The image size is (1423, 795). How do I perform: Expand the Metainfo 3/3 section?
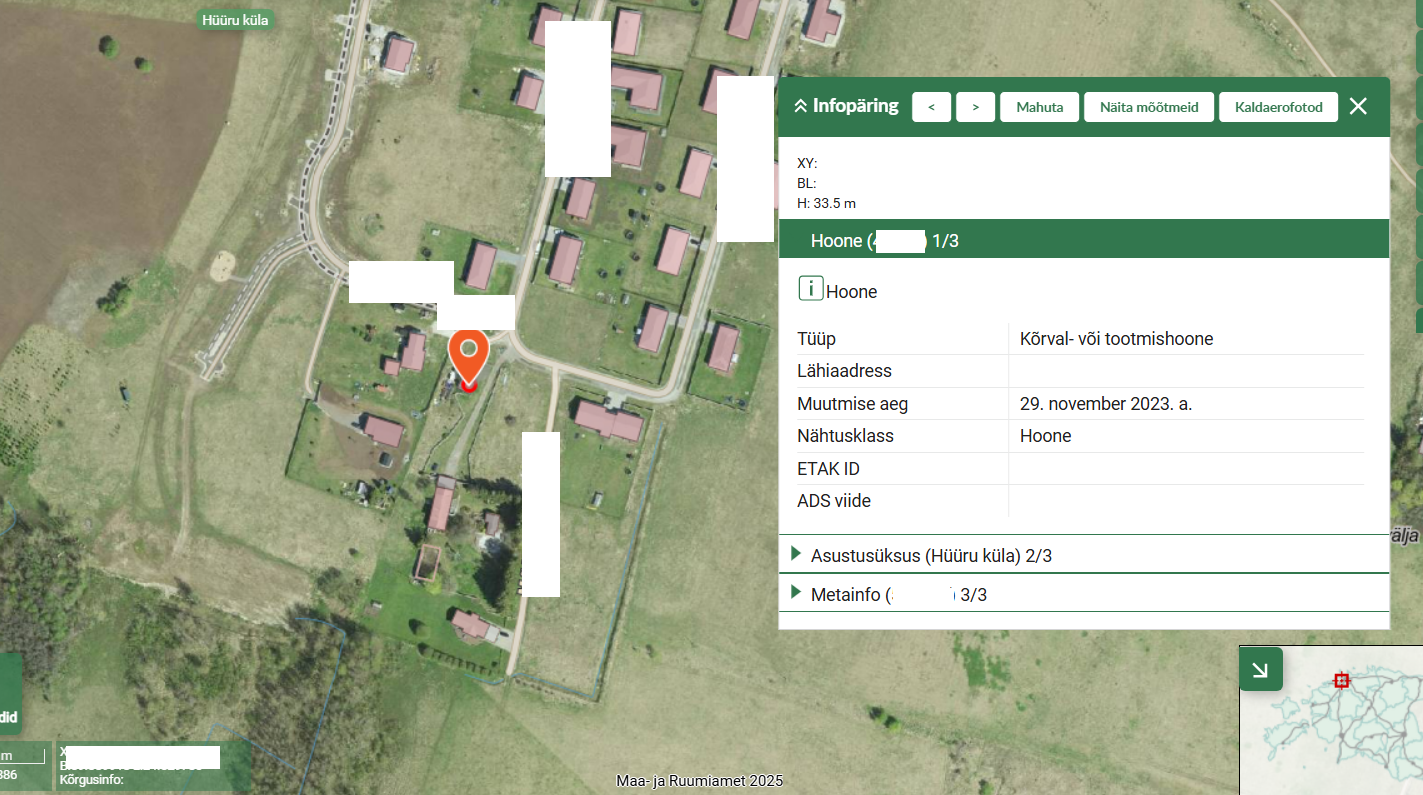pos(797,593)
